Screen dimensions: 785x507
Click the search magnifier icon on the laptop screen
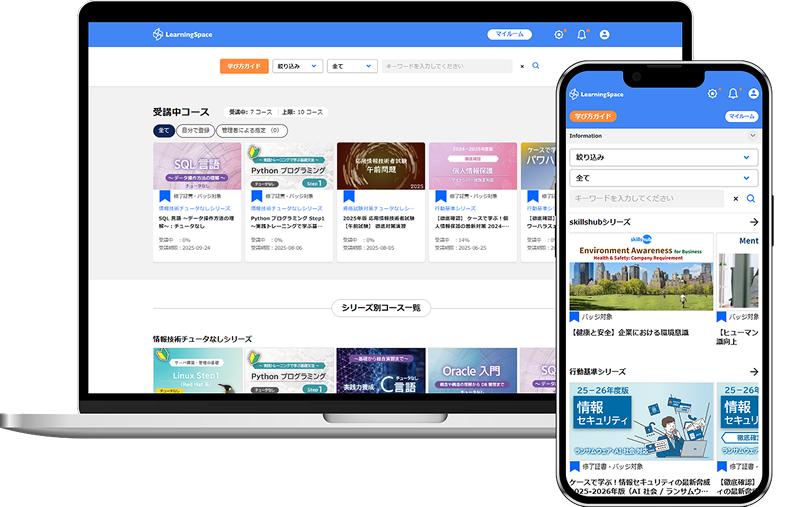(x=536, y=66)
